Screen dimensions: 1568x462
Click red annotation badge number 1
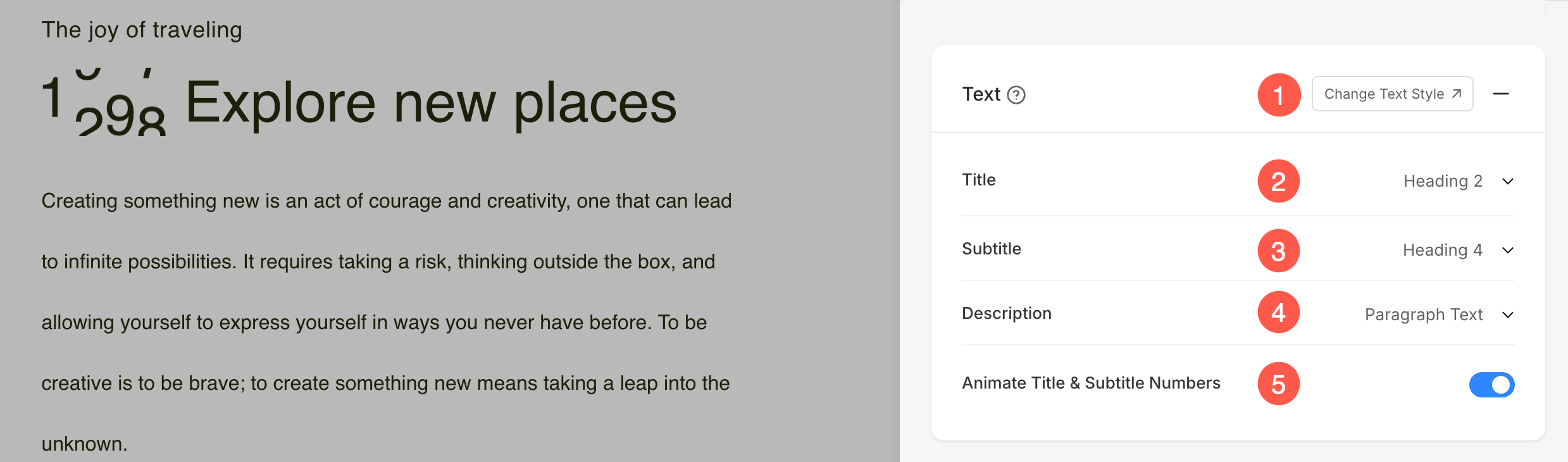pos(1279,96)
